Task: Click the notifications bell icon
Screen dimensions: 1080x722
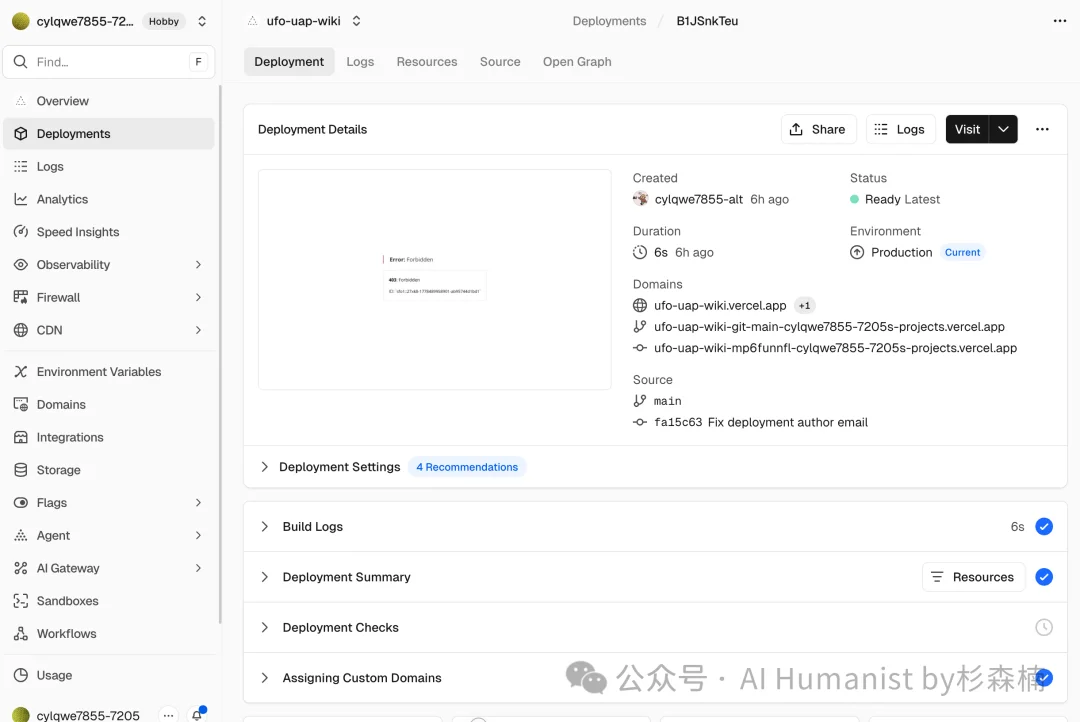Action: point(197,714)
